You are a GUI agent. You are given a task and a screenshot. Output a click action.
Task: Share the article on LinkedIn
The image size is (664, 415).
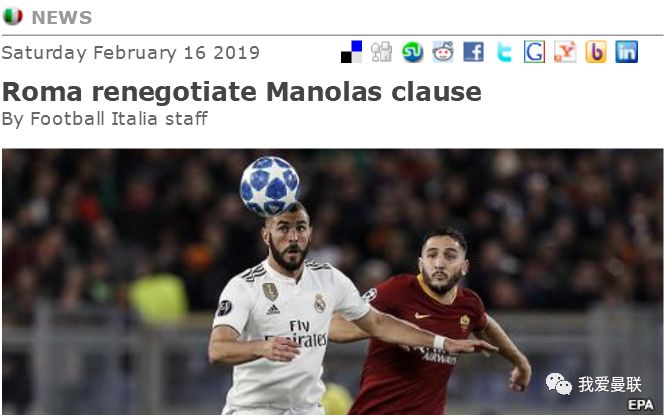[627, 52]
